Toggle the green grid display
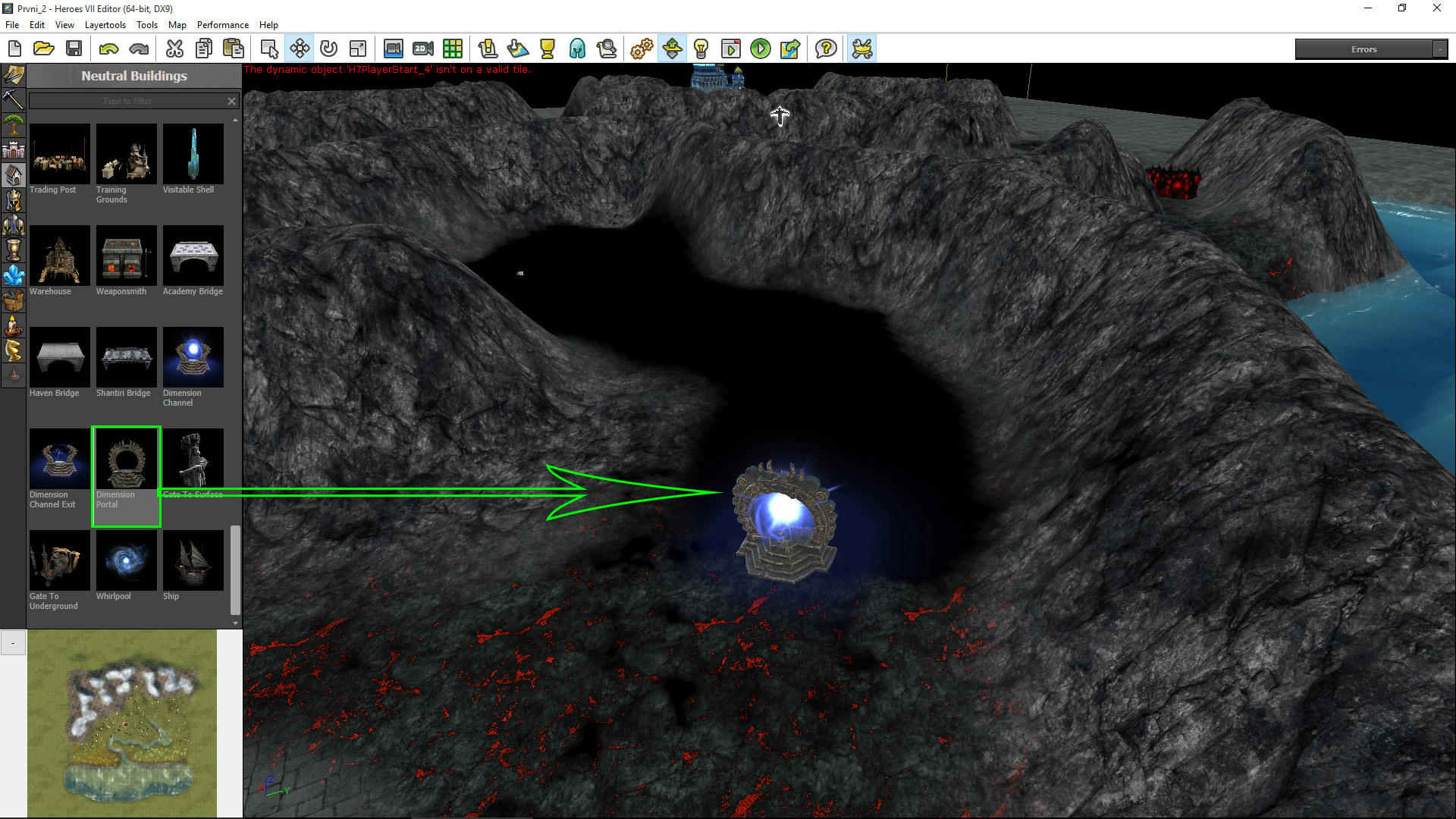The height and width of the screenshot is (819, 1456). [x=453, y=49]
